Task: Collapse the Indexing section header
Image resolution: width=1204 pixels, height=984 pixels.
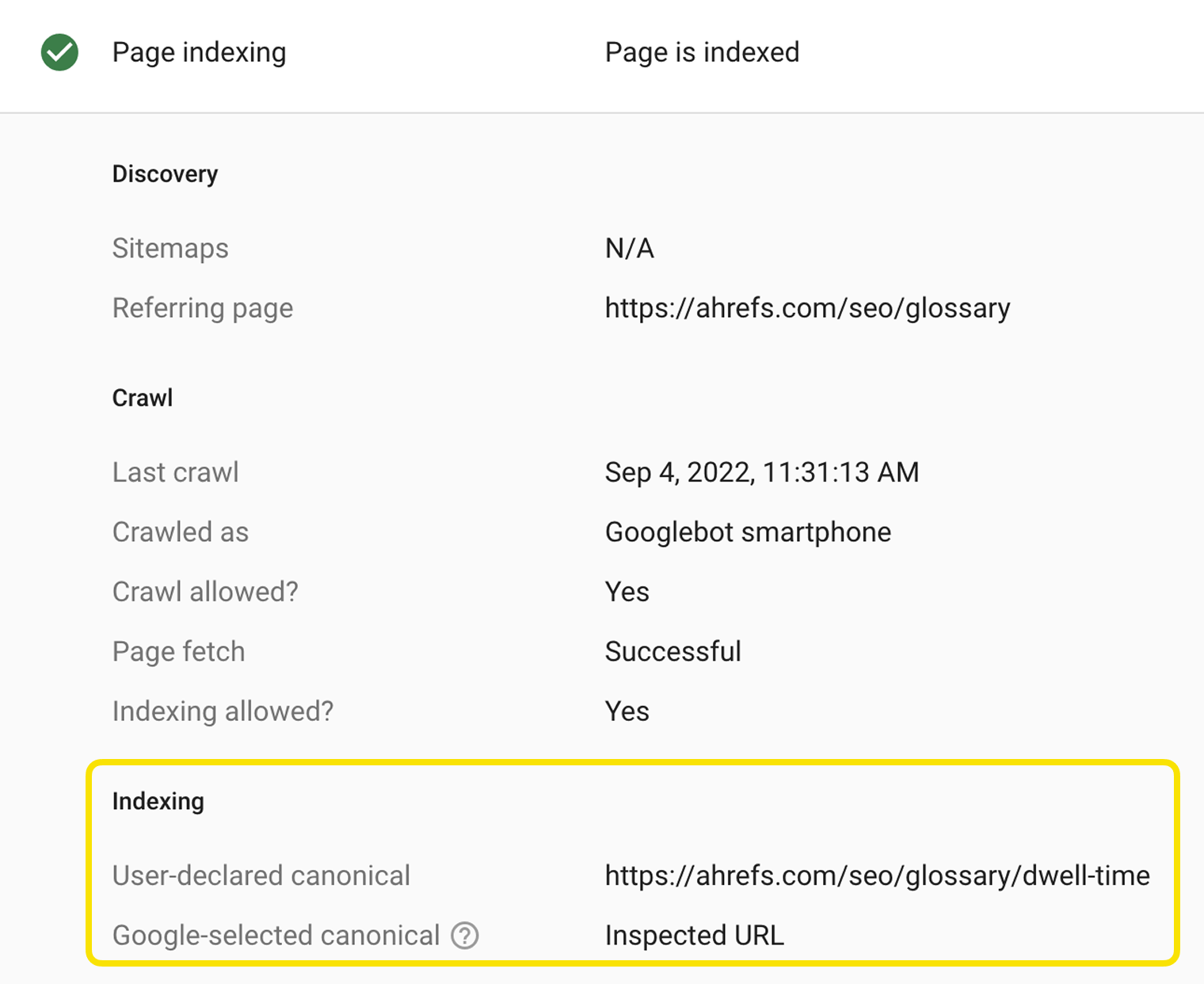Action: [x=158, y=801]
